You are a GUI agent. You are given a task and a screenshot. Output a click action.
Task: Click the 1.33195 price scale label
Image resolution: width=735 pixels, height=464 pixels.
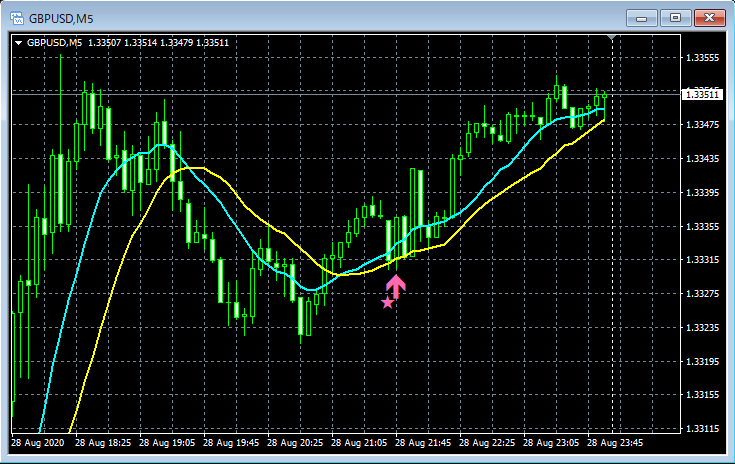tap(702, 361)
